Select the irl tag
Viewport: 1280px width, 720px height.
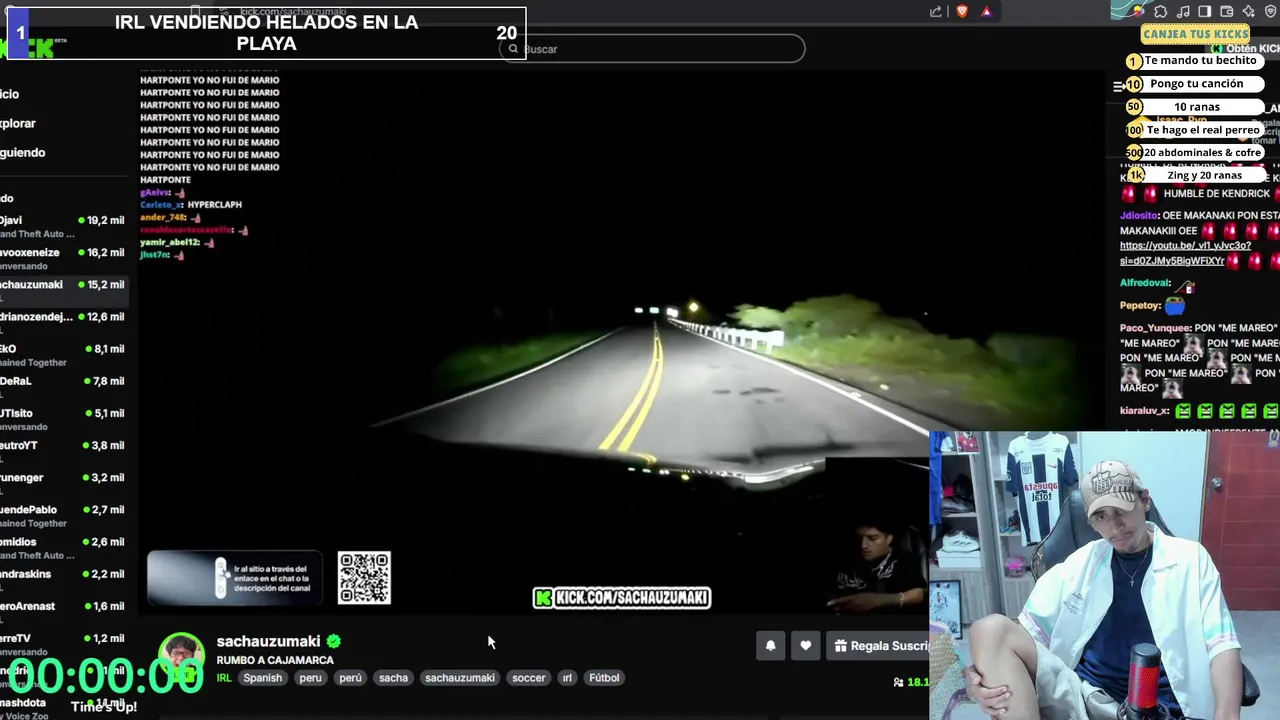tap(567, 677)
